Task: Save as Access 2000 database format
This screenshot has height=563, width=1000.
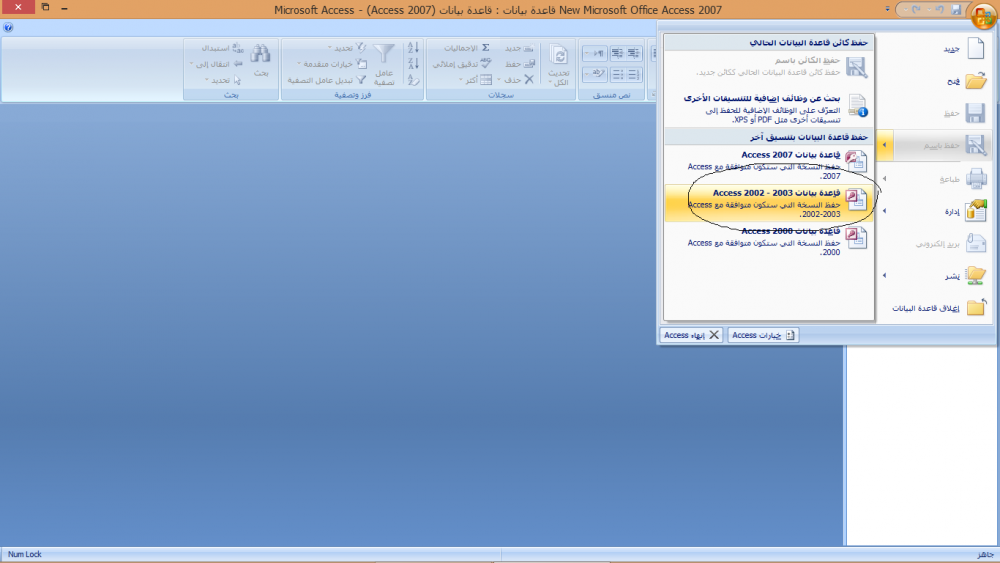Action: click(769, 241)
